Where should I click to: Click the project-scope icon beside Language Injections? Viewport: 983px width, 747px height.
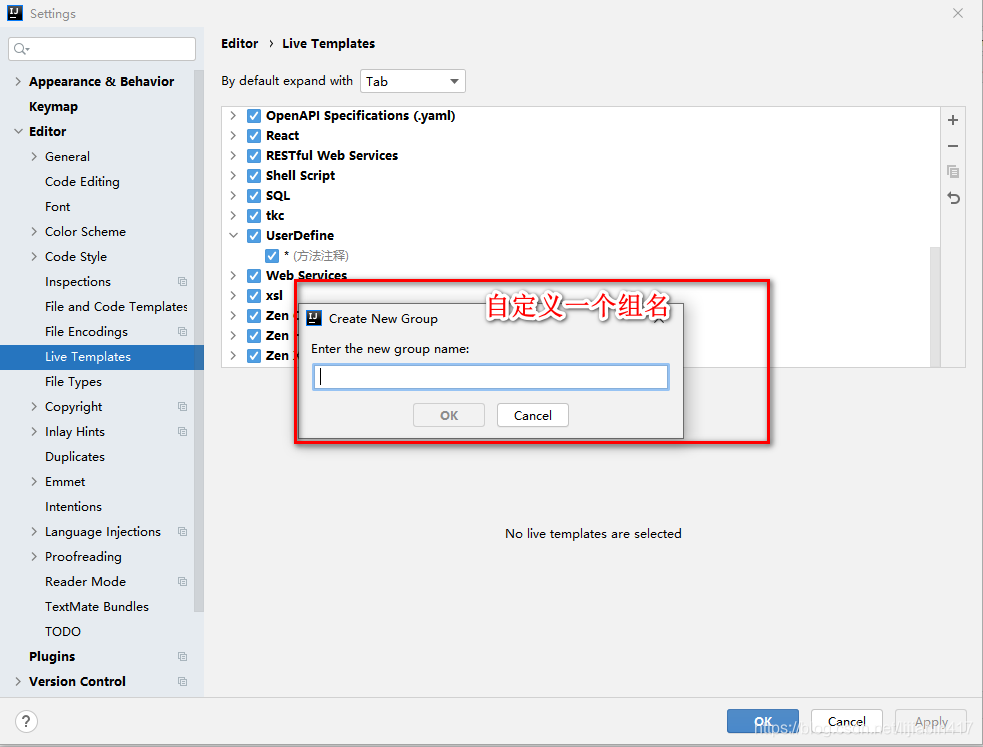pos(182,532)
